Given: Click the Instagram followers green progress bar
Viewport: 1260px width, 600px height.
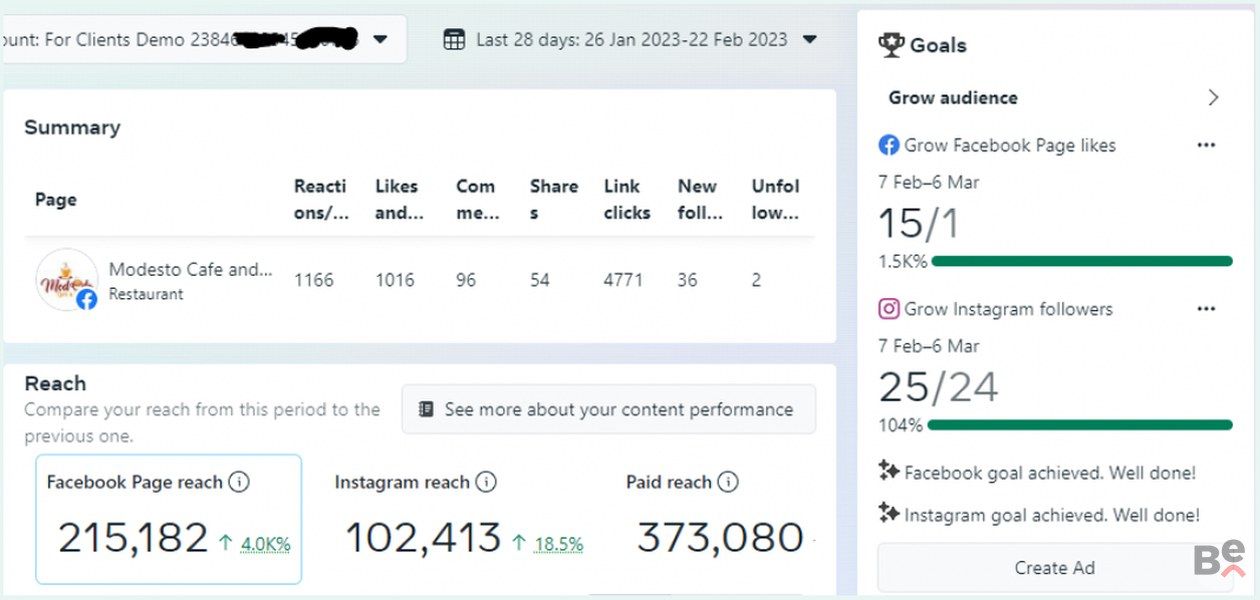Looking at the screenshot, I should point(1080,425).
